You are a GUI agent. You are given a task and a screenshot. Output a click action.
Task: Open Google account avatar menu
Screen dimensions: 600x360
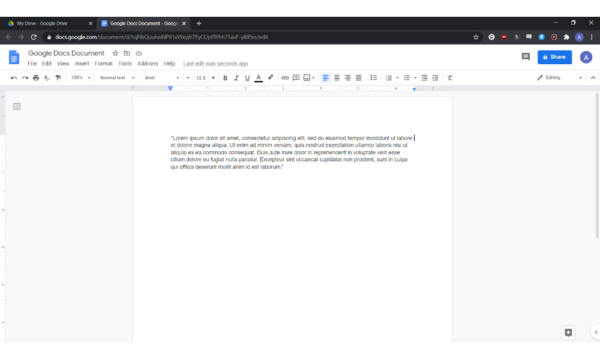(586, 57)
